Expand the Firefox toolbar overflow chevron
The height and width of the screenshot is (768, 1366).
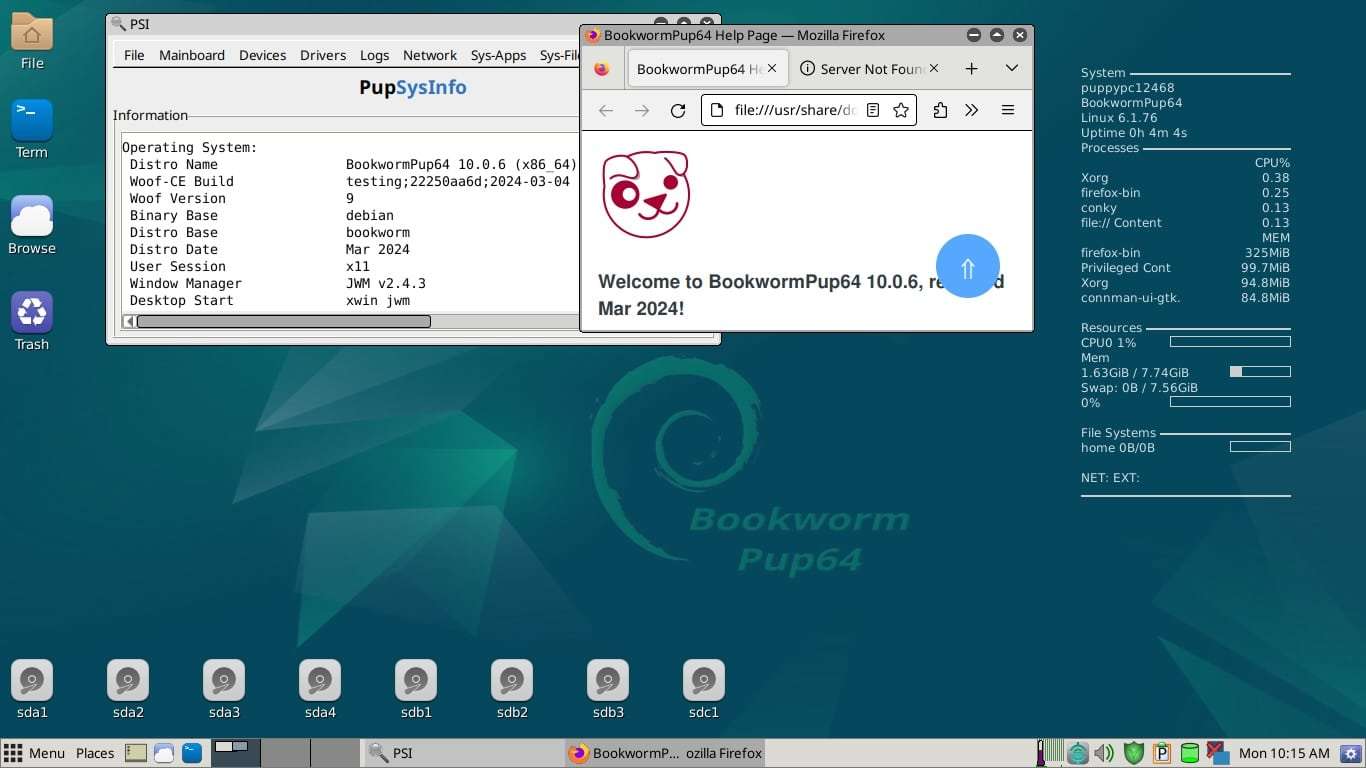click(x=971, y=110)
